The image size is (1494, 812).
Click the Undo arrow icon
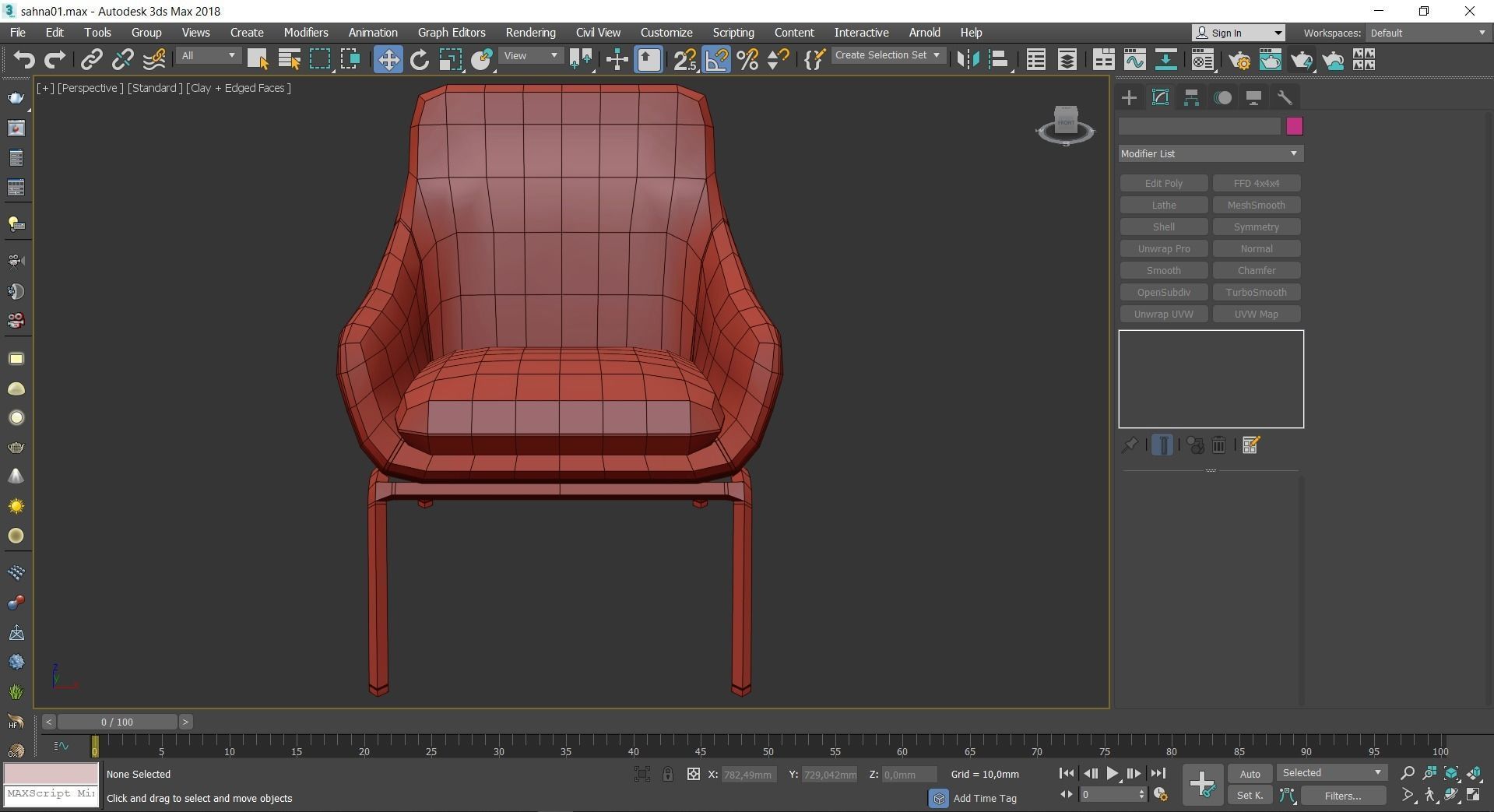(x=24, y=60)
